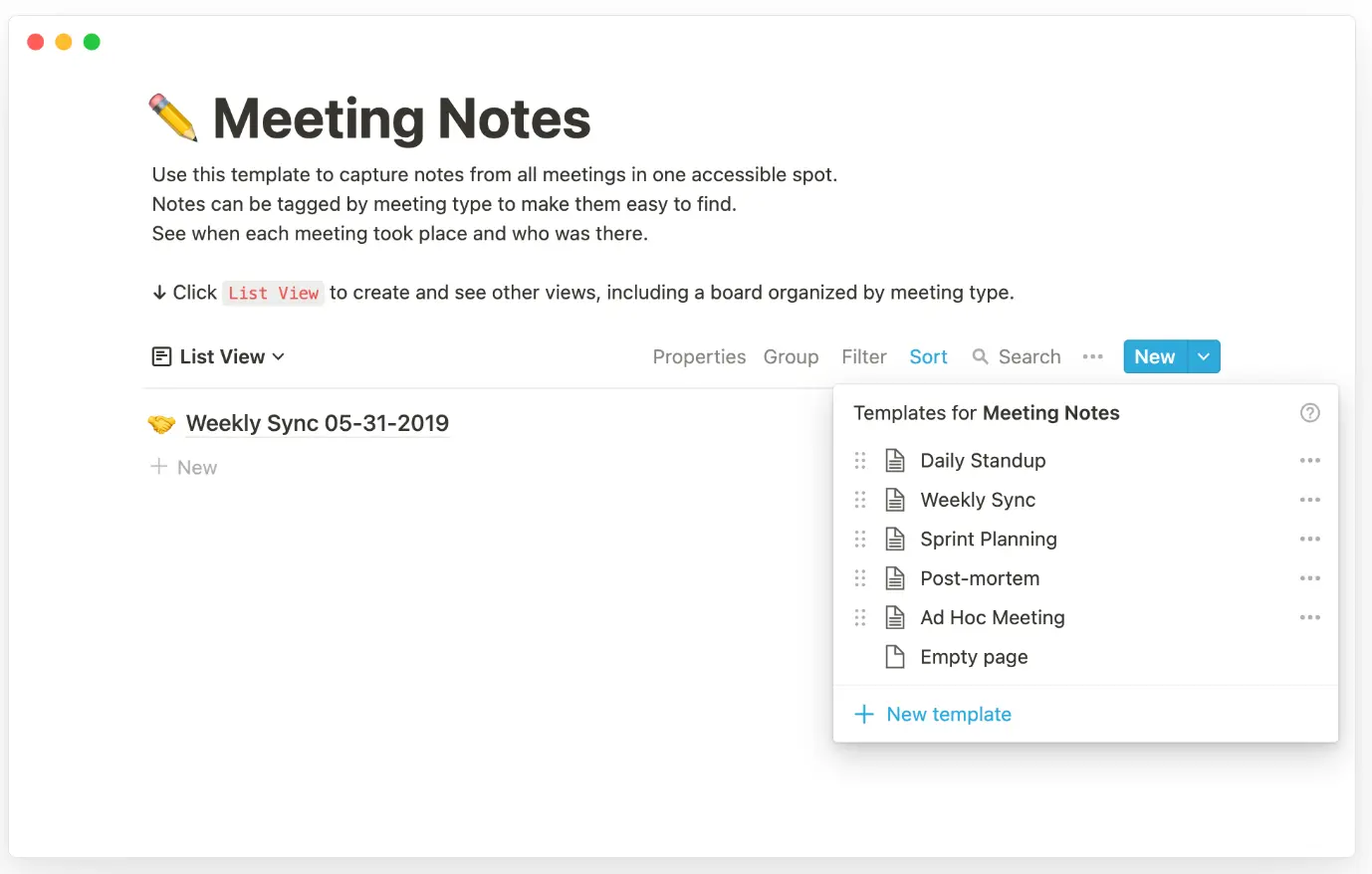The image size is (1372, 874).
Task: Click the handshake icon on Weekly Sync 05-31-2019
Action: coord(161,422)
